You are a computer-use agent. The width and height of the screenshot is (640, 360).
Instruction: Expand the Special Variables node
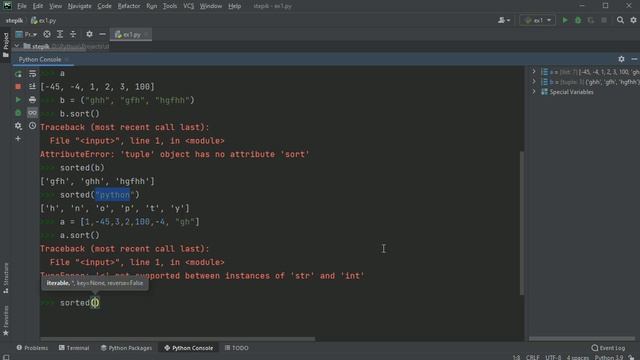533,92
